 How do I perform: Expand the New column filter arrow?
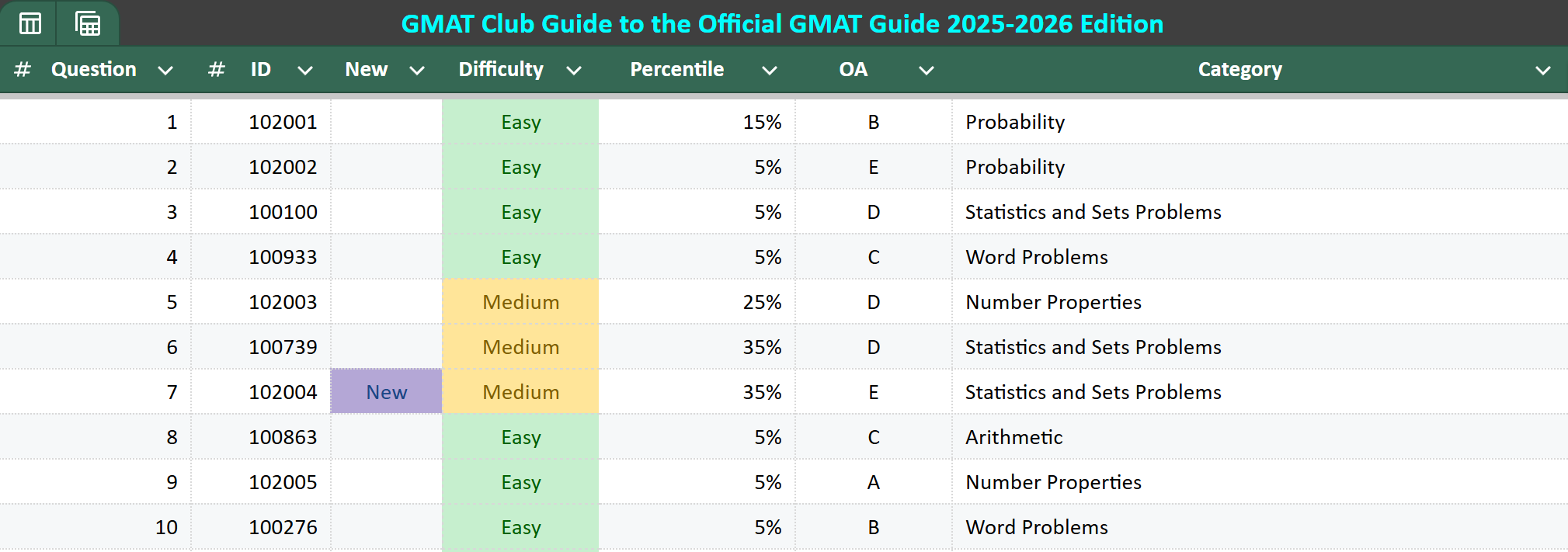(417, 71)
